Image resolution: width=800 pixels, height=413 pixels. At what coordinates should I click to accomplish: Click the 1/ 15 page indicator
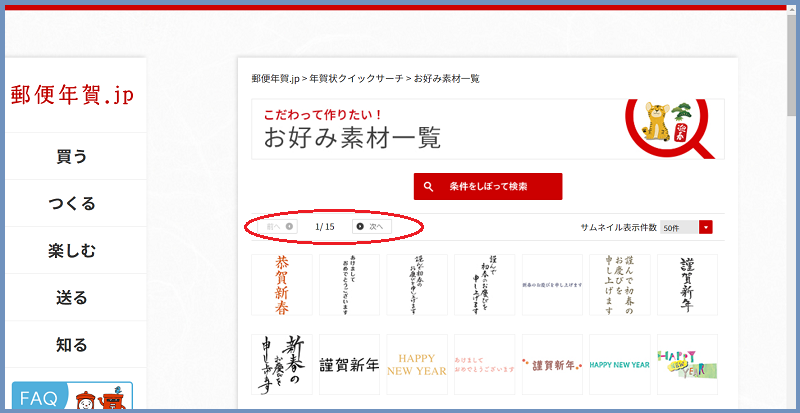pos(325,227)
